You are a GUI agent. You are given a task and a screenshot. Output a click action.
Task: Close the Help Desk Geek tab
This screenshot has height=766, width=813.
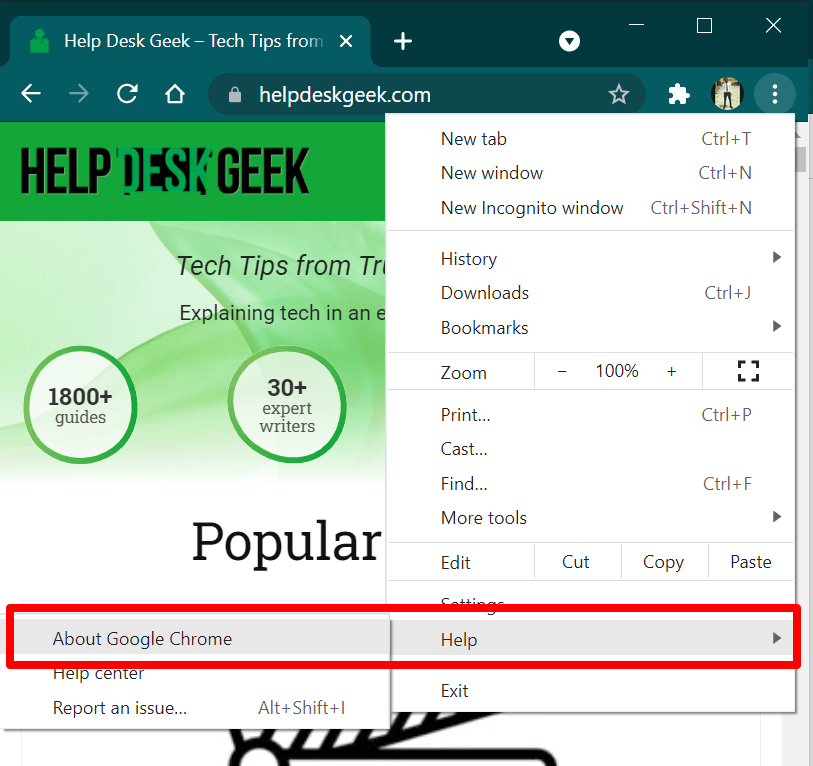pos(346,41)
